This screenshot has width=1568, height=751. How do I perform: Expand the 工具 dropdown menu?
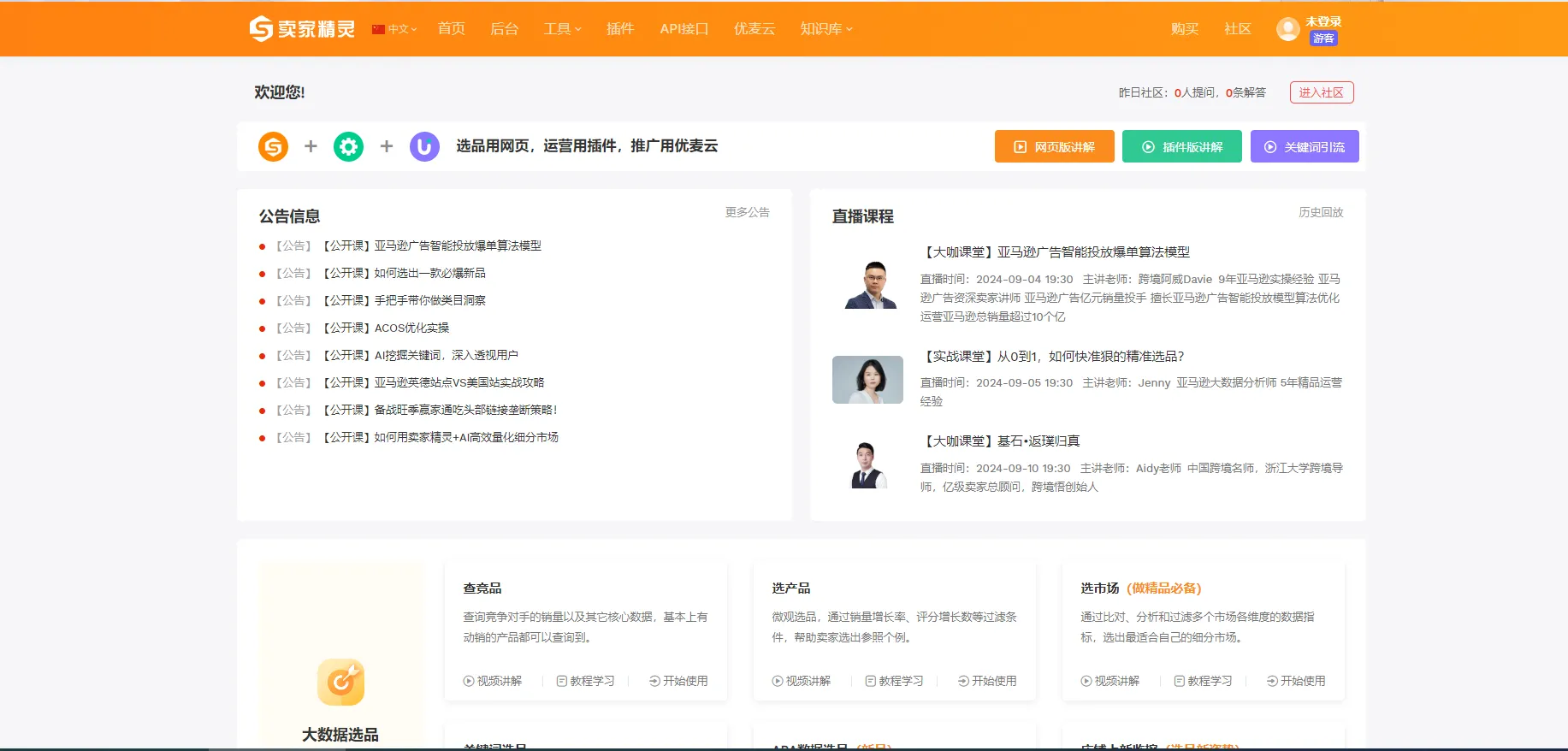coord(562,28)
